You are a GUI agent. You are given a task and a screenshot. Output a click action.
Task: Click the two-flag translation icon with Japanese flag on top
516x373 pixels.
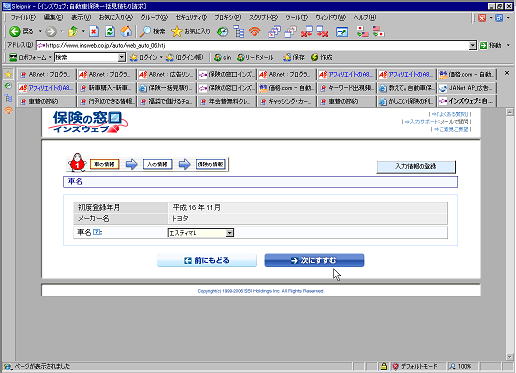pyautogui.click(x=362, y=32)
